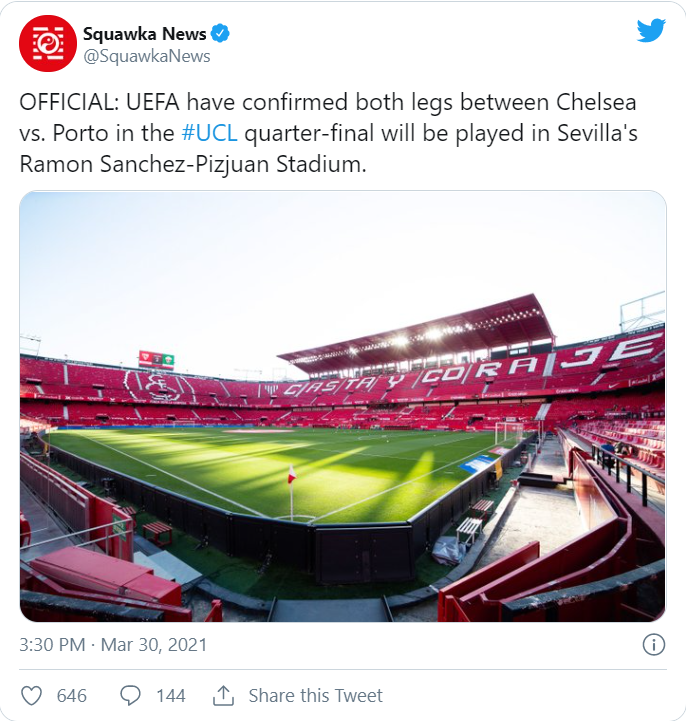Click the Share this Tweet text

click(315, 696)
